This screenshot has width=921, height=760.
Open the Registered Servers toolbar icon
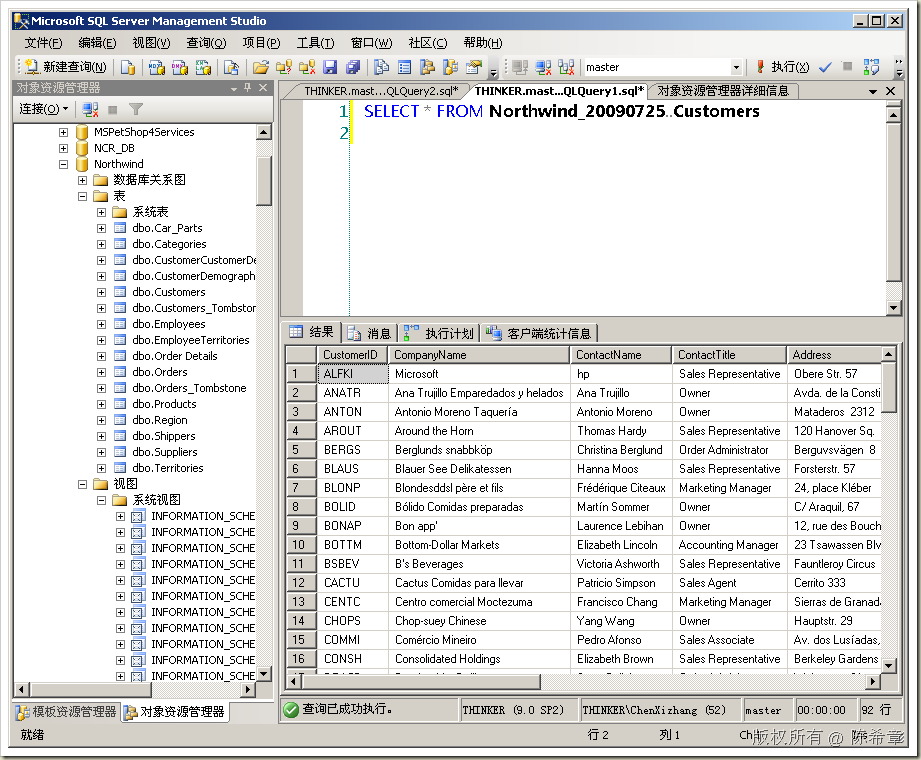pyautogui.click(x=381, y=68)
